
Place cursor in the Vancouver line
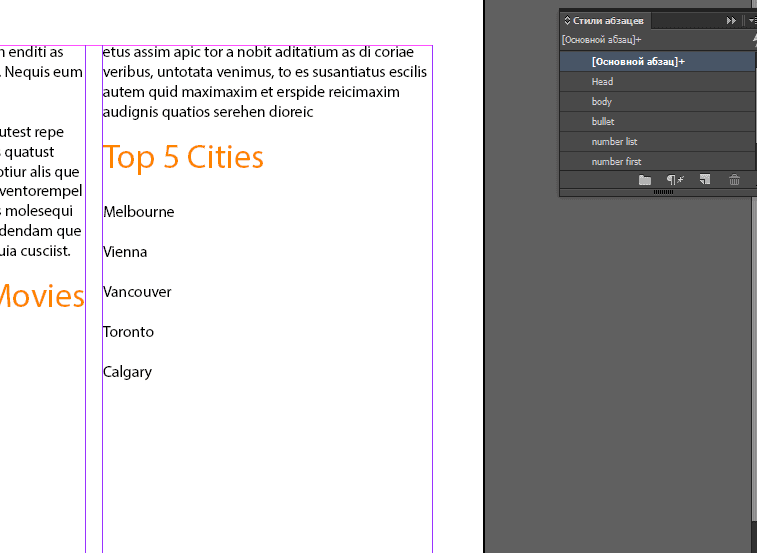coord(137,292)
